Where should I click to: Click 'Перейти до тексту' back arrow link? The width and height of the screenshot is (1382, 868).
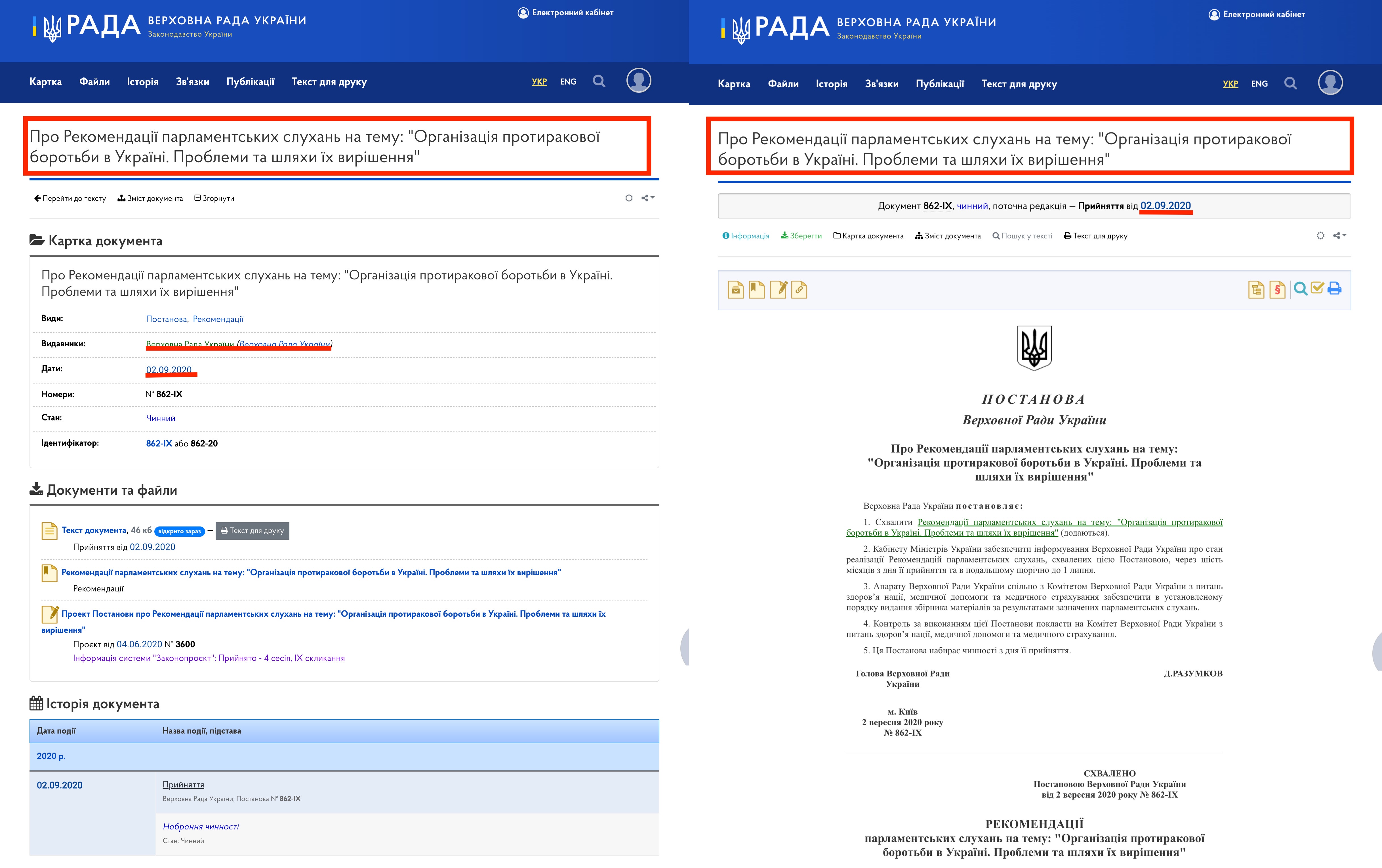click(x=70, y=199)
